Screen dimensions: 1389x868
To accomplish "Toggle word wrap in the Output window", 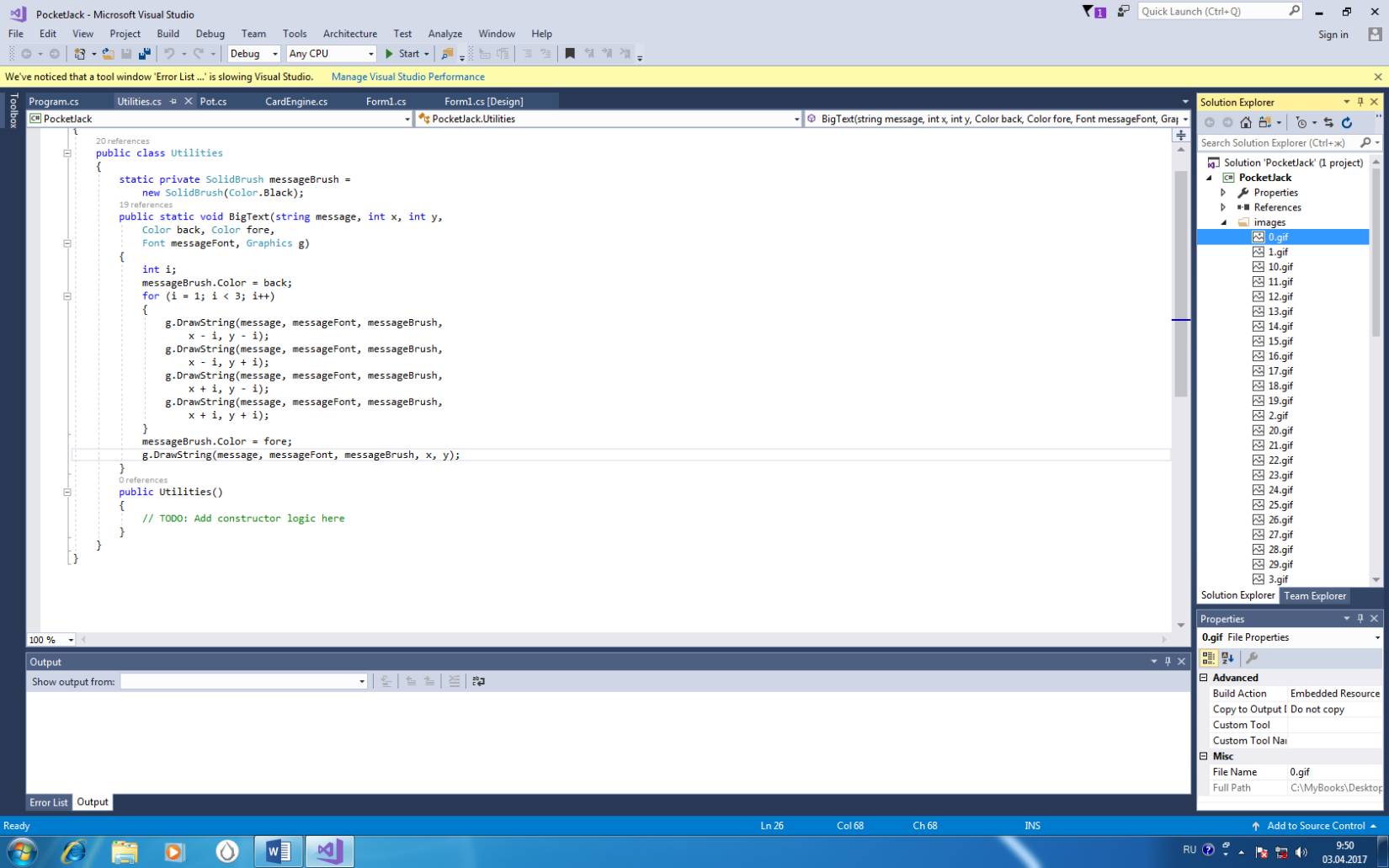I will coord(478,681).
